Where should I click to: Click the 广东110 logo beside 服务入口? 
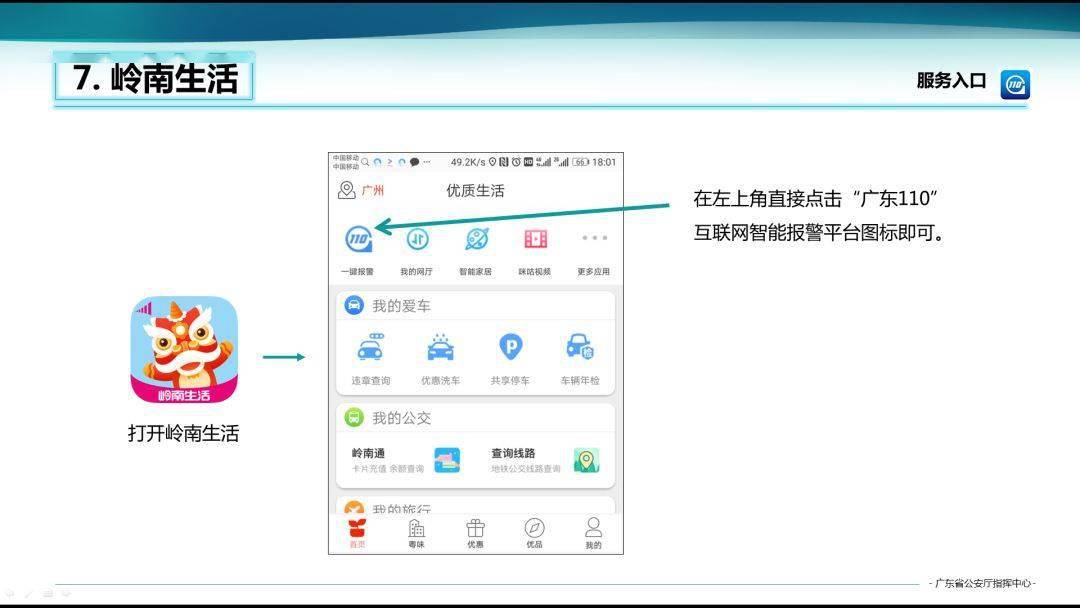[1015, 84]
